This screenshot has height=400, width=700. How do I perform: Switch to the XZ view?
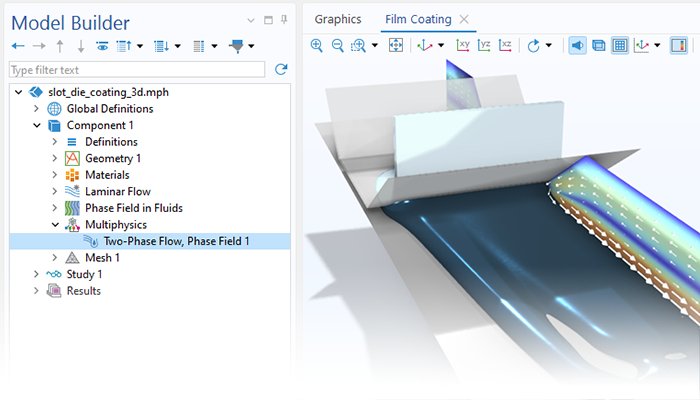pyautogui.click(x=505, y=45)
